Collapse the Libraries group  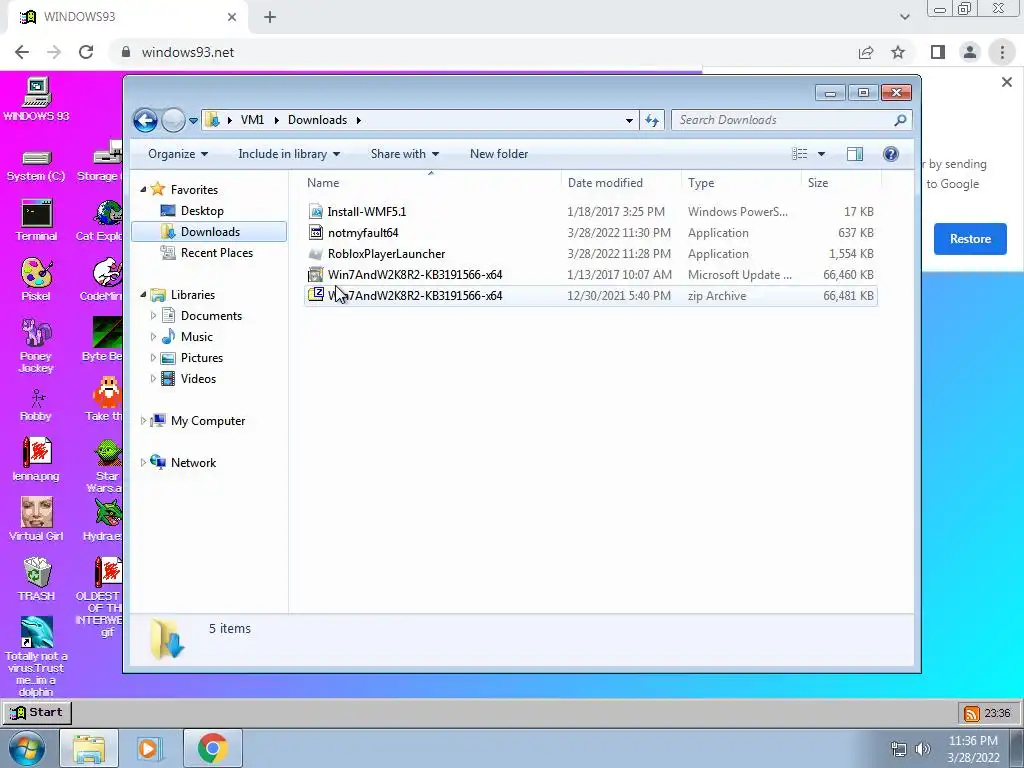[143, 295]
